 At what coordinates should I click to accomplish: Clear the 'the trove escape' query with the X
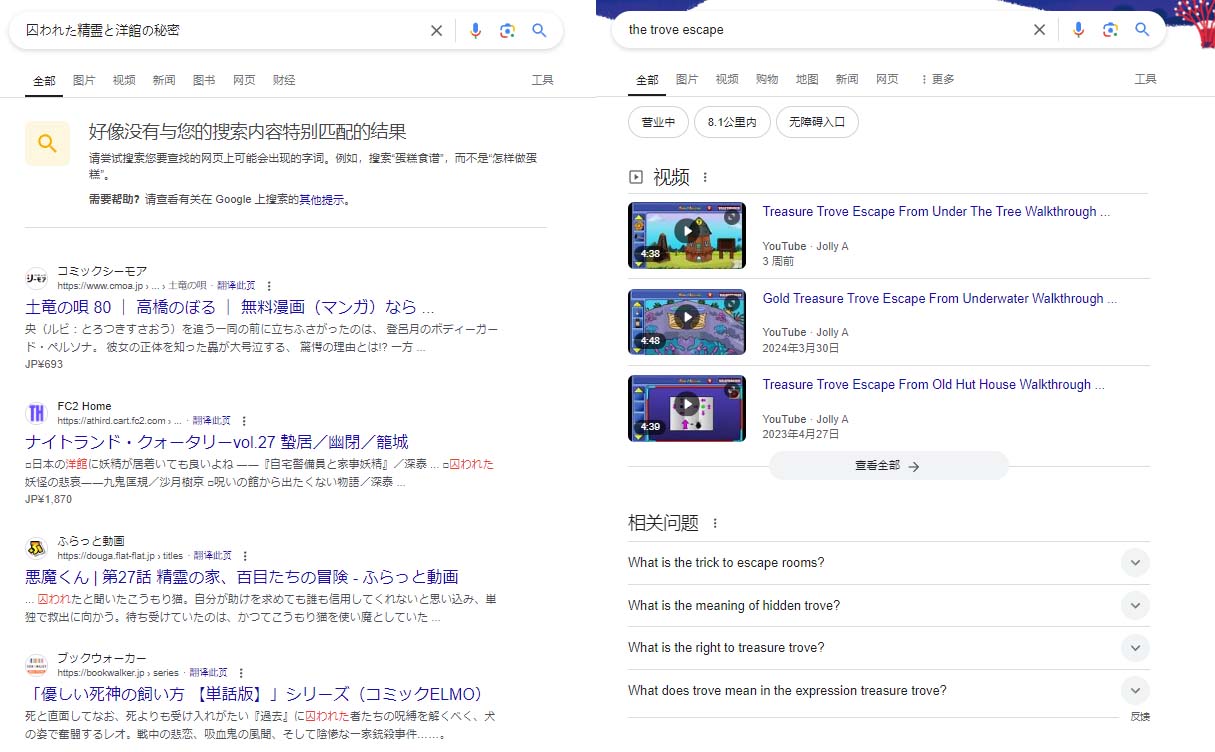(x=1039, y=30)
